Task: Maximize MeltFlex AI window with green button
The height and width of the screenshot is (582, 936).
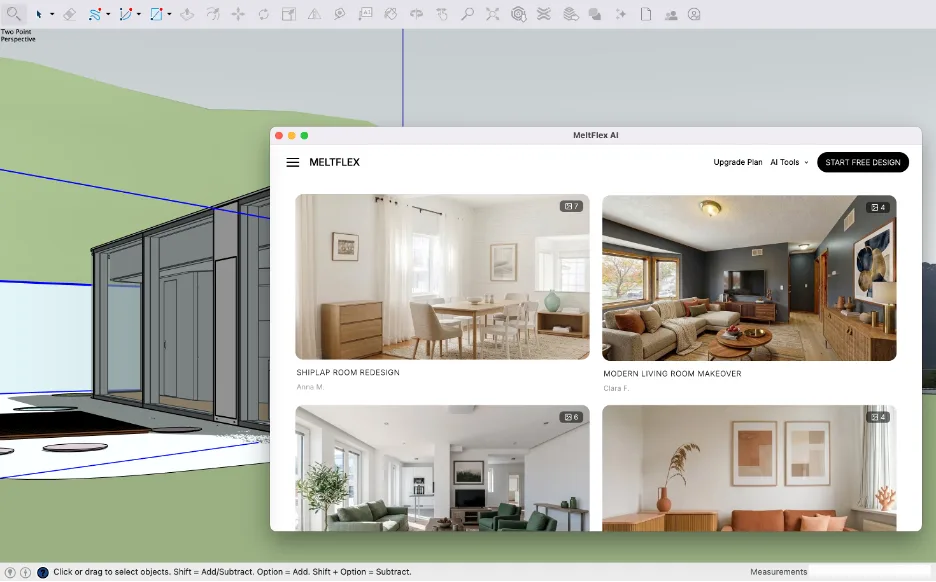Action: coord(304,136)
